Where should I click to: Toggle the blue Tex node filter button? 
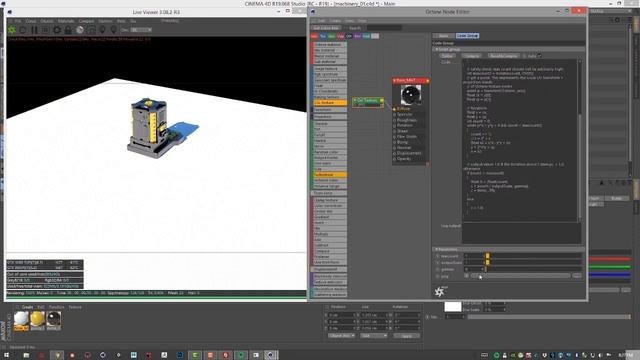323,36
